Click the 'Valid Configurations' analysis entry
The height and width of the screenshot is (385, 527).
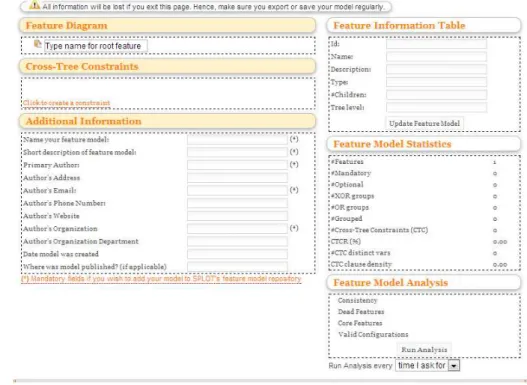(373, 335)
